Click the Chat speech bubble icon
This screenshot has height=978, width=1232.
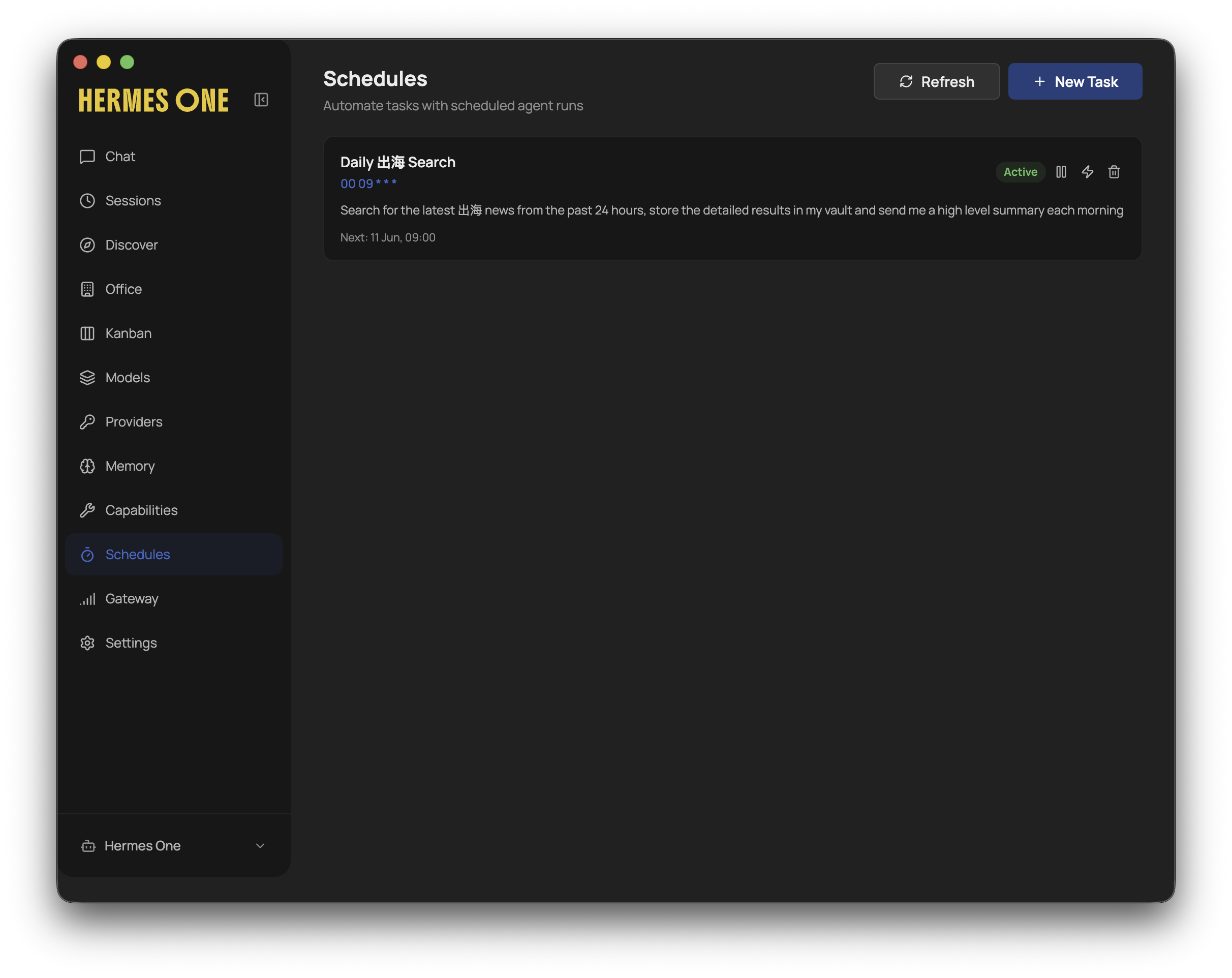87,157
